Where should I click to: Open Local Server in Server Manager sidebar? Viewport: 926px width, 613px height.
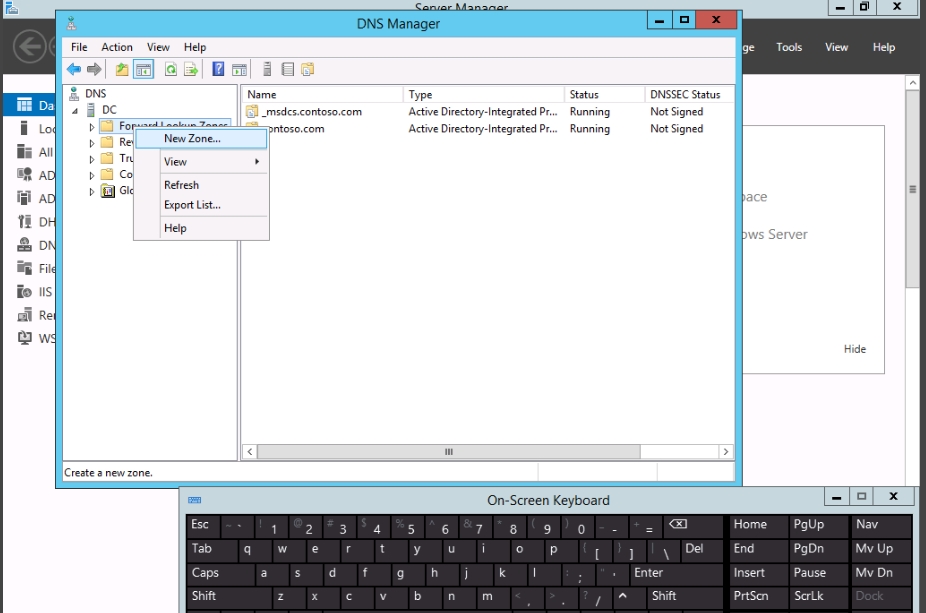24,128
